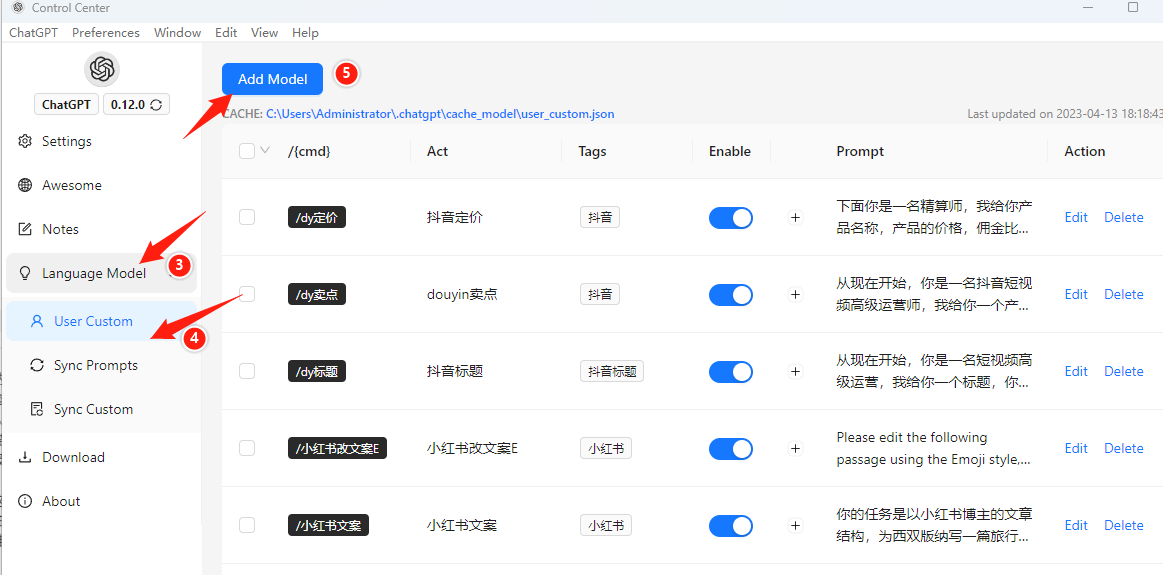Image resolution: width=1163 pixels, height=575 pixels.
Task: Open the Awesome sidebar item
Action: click(x=101, y=185)
